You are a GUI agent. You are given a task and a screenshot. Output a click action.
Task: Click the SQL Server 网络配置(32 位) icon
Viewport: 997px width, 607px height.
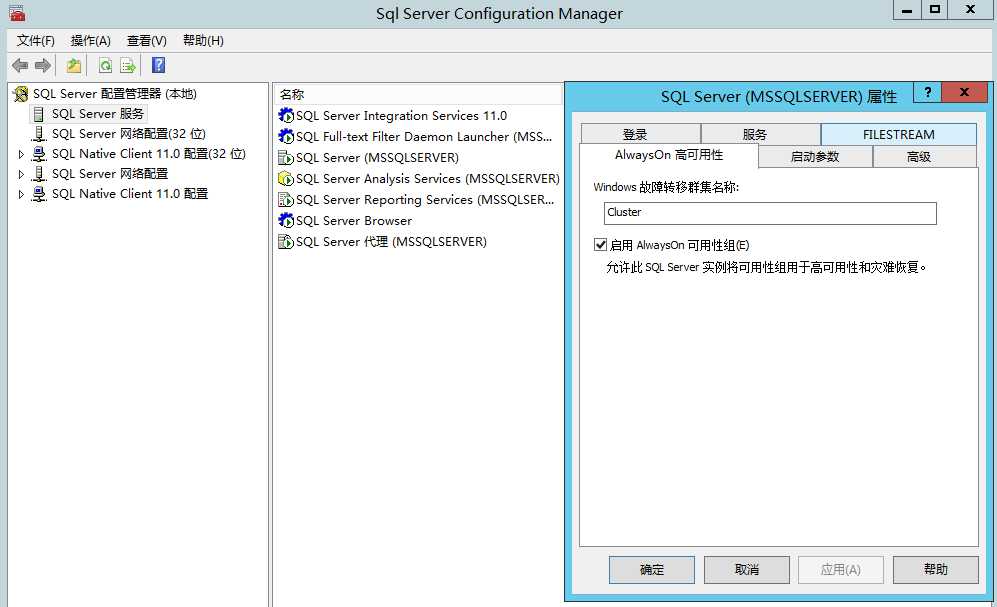(x=39, y=134)
